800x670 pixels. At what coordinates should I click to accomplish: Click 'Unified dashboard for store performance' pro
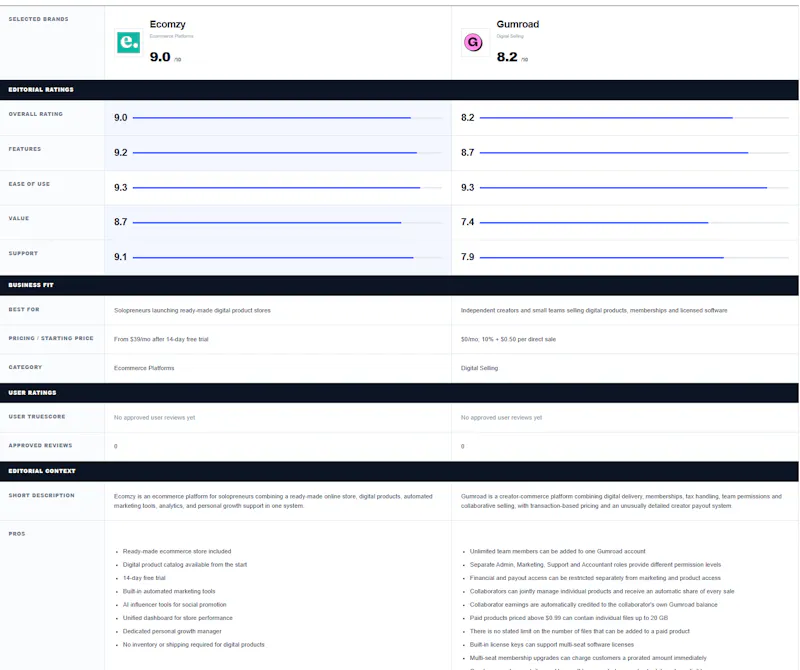click(x=178, y=618)
